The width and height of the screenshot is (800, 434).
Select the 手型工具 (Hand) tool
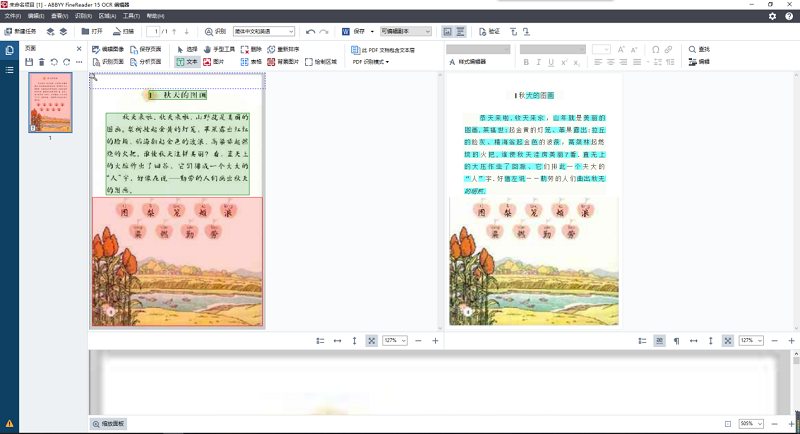point(219,49)
